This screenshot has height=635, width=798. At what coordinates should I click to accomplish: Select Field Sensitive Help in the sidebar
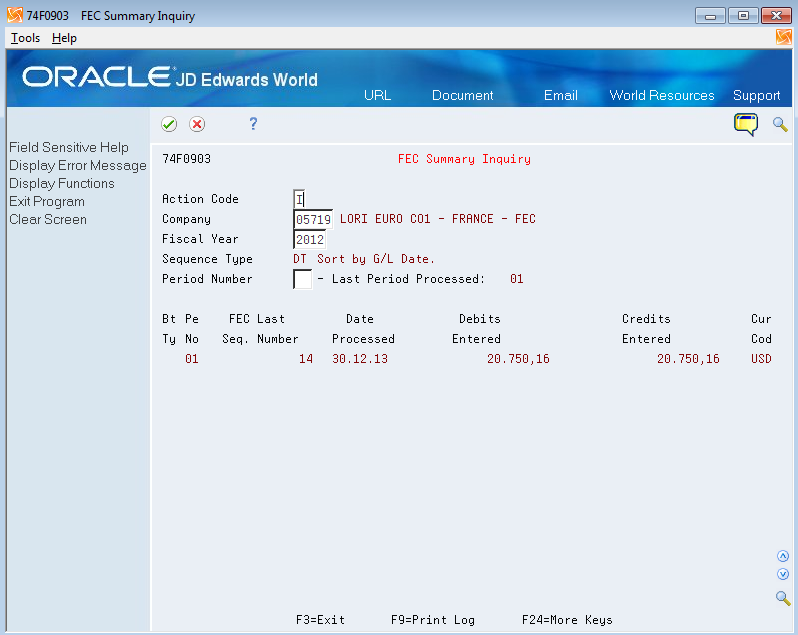point(69,148)
